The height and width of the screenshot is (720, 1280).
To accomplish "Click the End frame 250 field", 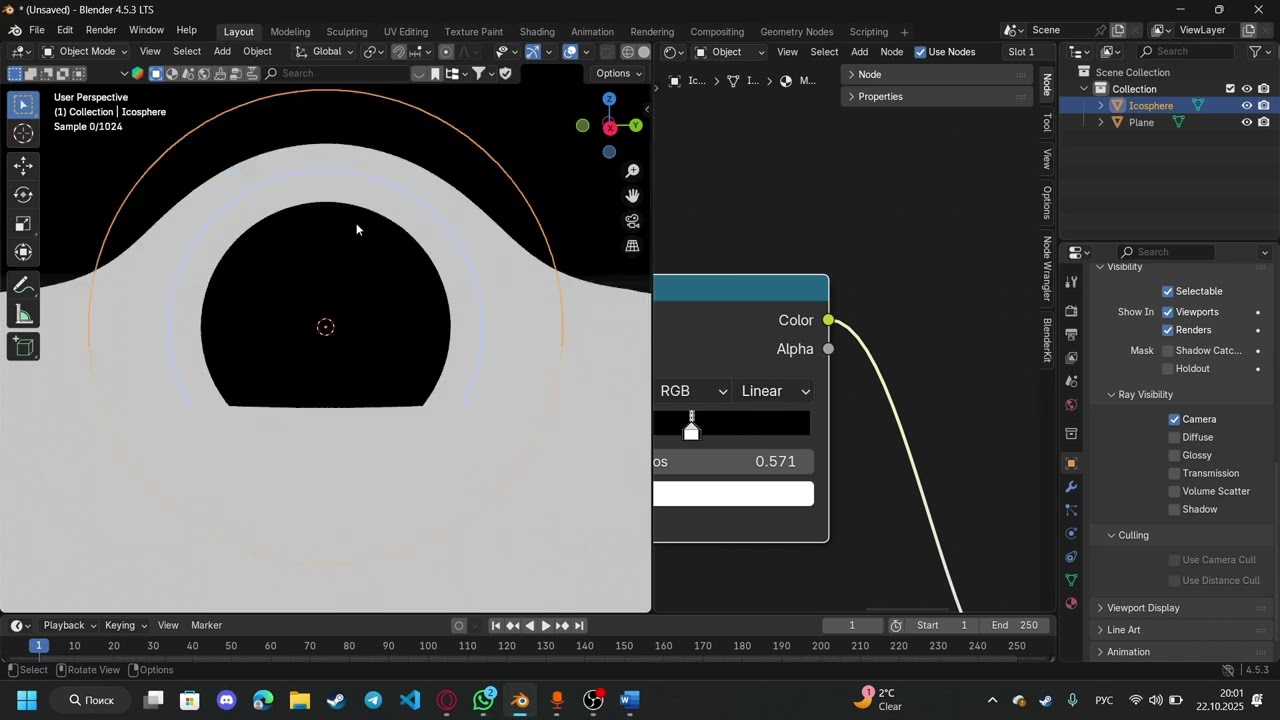I will pos(1015,625).
